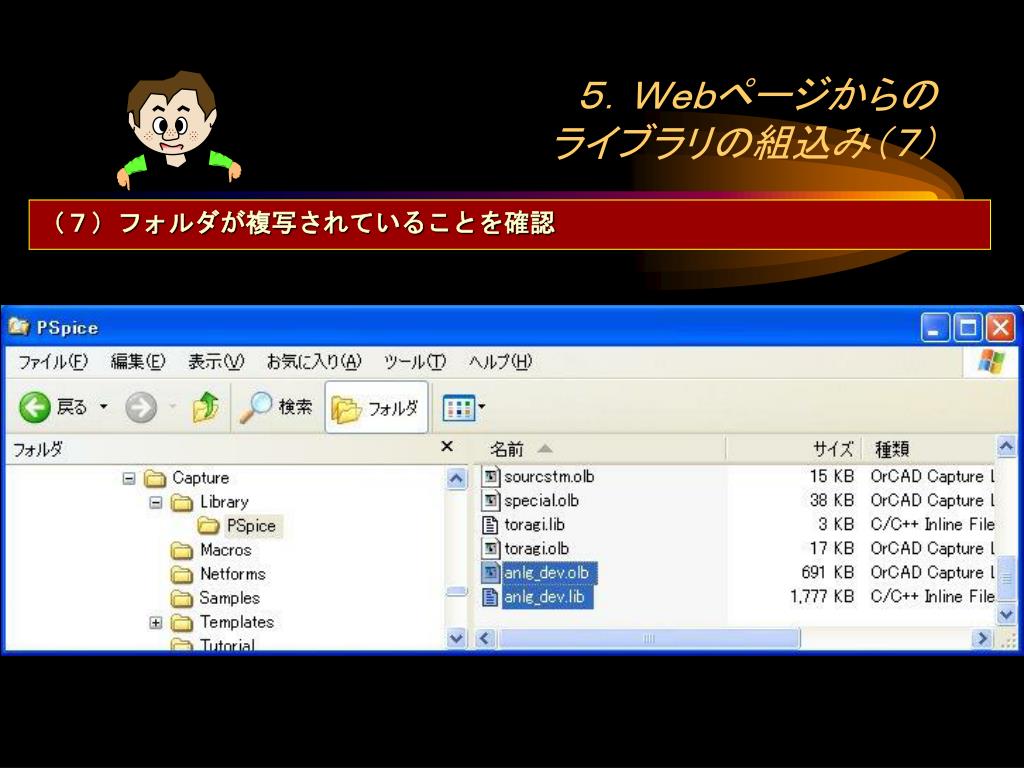Click the Macros folder icon
1024x768 pixels.
[x=182, y=551]
